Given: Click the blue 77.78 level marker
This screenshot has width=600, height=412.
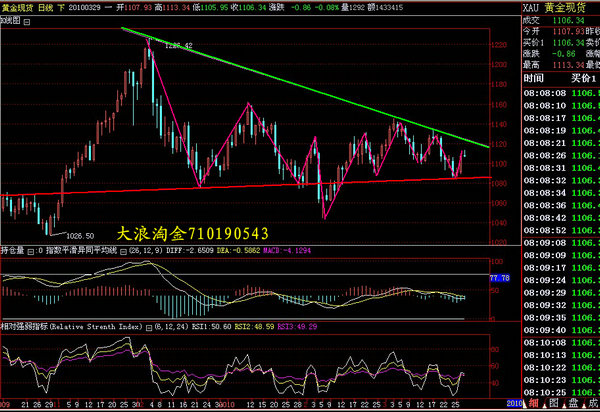Looking at the screenshot, I should (x=500, y=278).
